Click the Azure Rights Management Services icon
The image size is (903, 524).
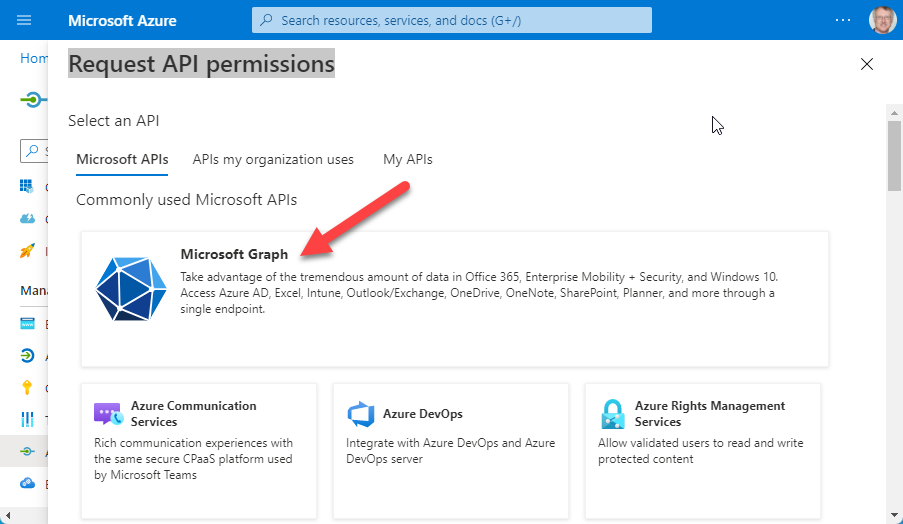click(612, 414)
